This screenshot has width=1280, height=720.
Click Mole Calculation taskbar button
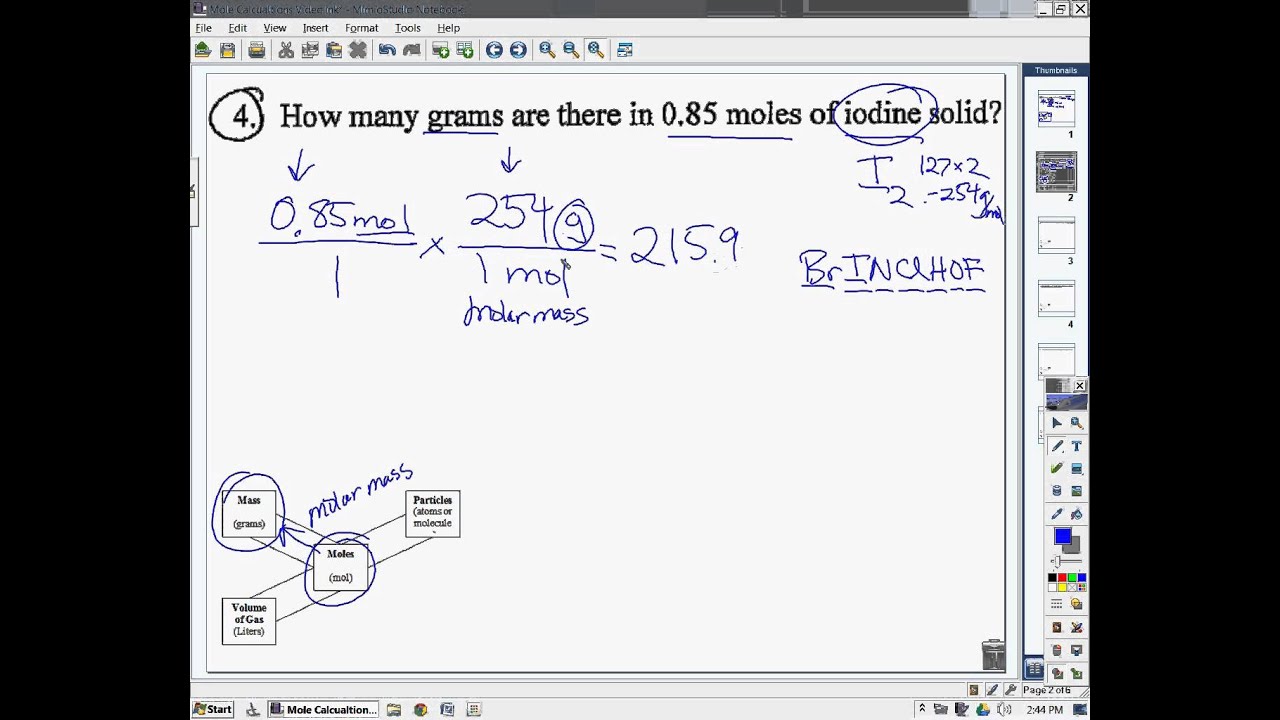click(323, 709)
